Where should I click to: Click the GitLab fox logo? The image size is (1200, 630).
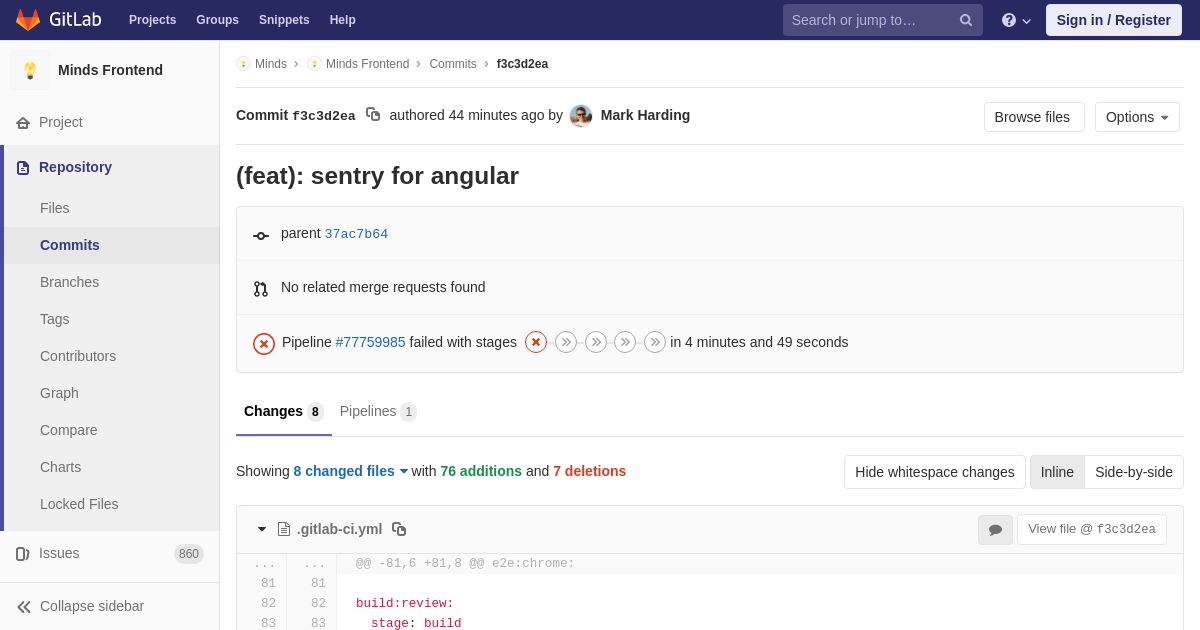click(x=28, y=20)
